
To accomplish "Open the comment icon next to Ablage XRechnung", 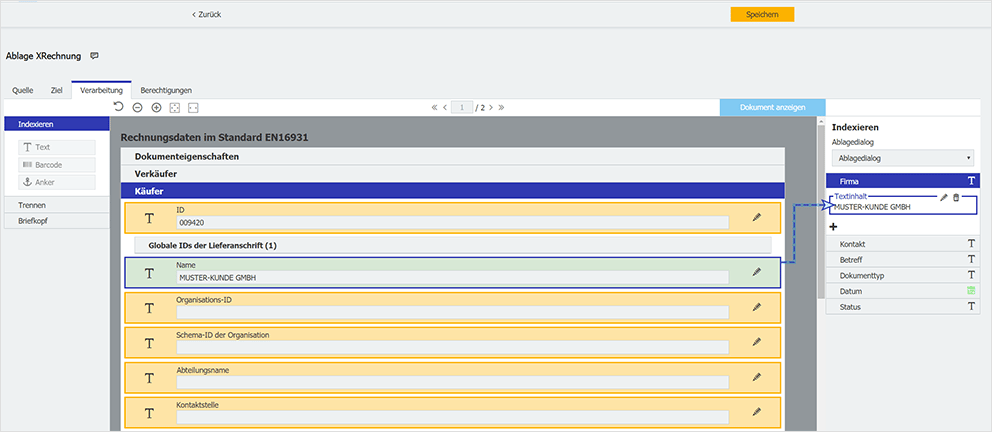I will tap(95, 56).
